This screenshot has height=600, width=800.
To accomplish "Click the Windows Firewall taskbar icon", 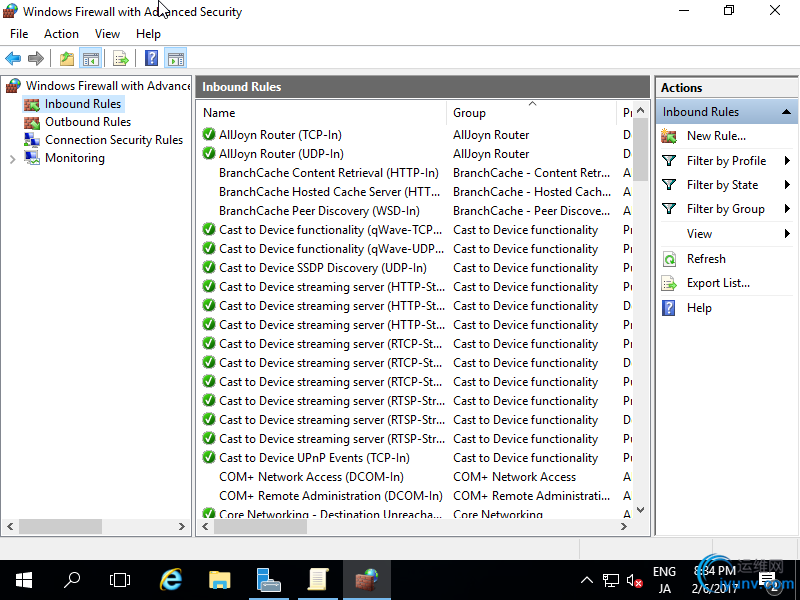I will point(367,580).
